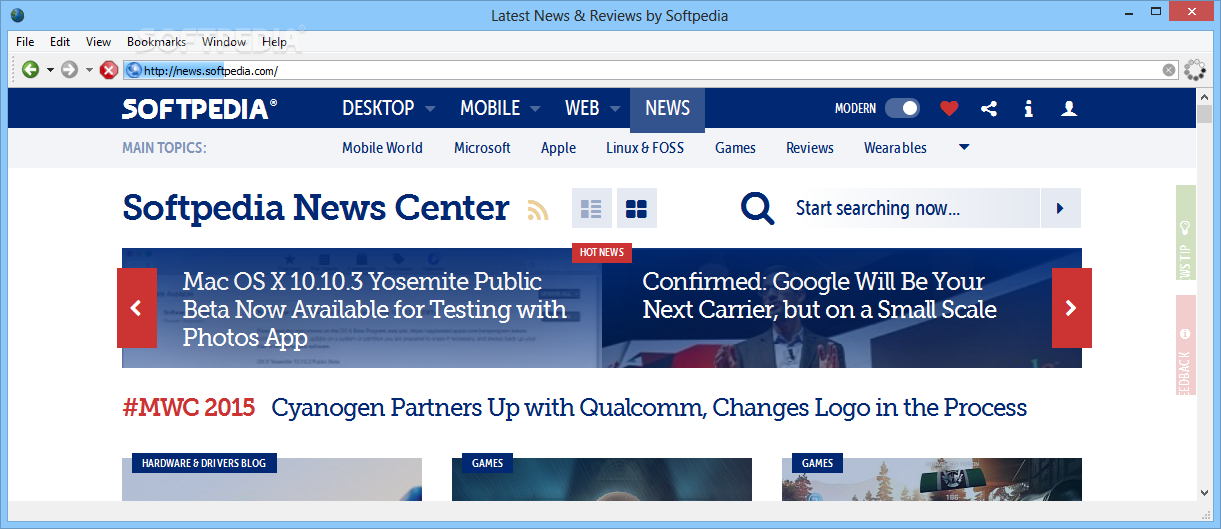Screen dimensions: 1221x529
Task: Click the loading throbber gear icon
Action: pos(1195,70)
